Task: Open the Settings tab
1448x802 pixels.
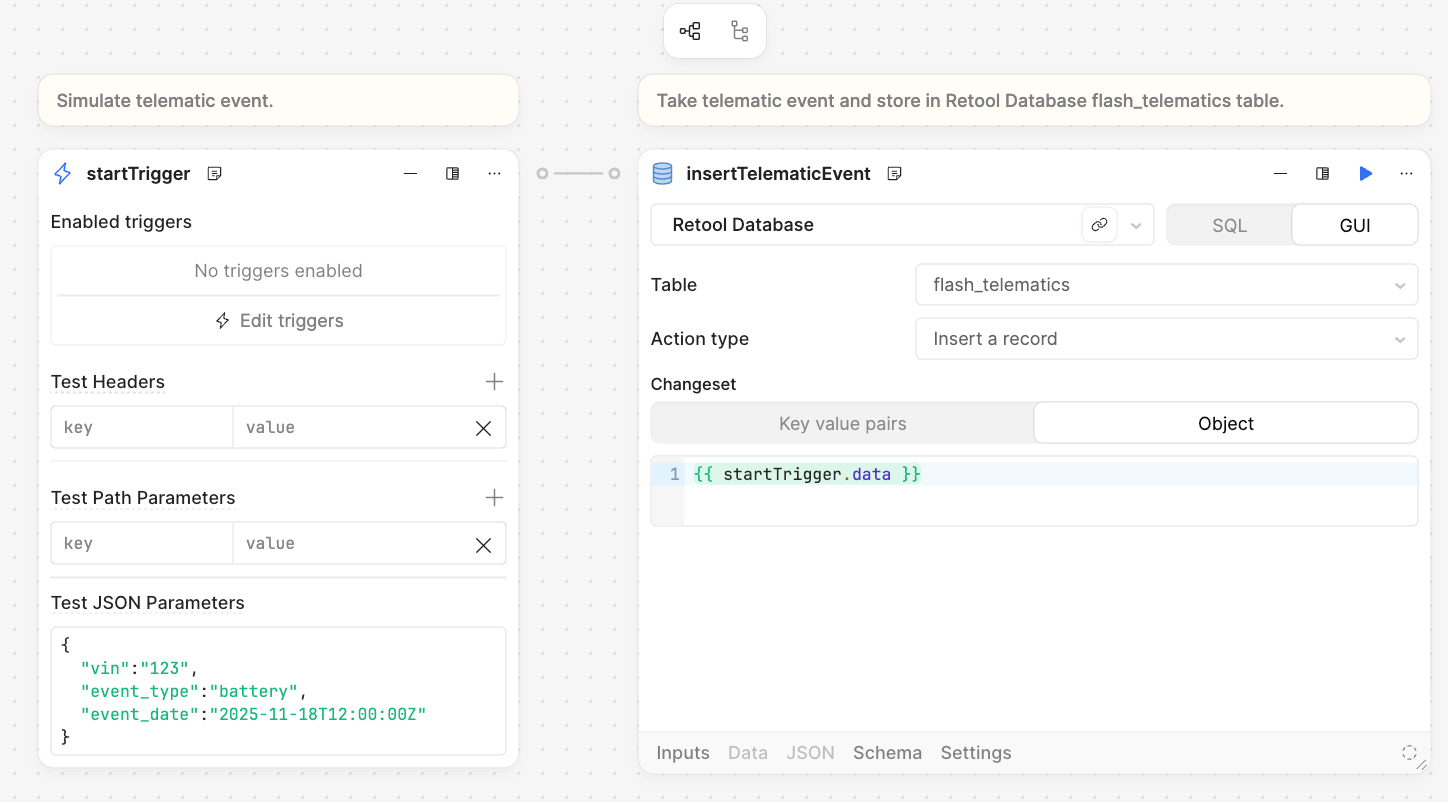Action: (975, 753)
